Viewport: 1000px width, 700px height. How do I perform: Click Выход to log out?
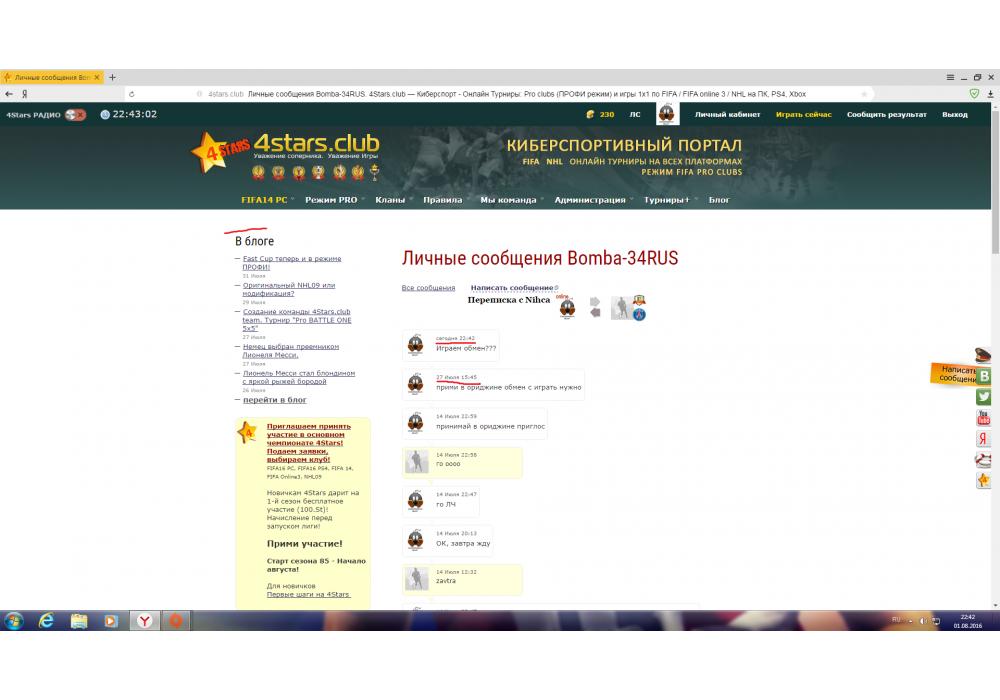click(x=955, y=115)
